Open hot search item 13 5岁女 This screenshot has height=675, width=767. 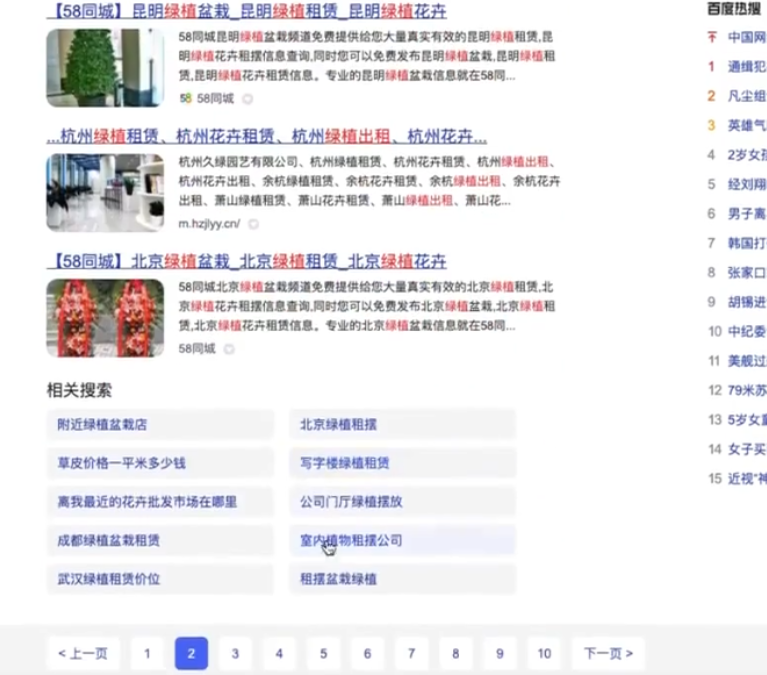tap(747, 420)
